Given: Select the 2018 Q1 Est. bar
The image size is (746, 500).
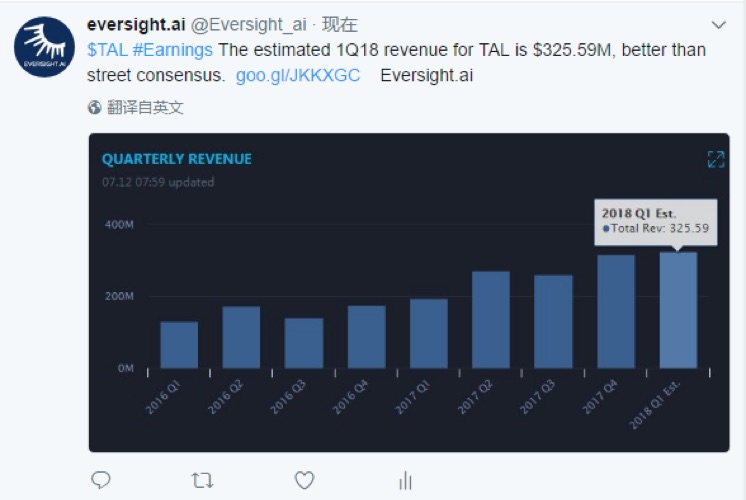Looking at the screenshot, I should pos(678,310).
